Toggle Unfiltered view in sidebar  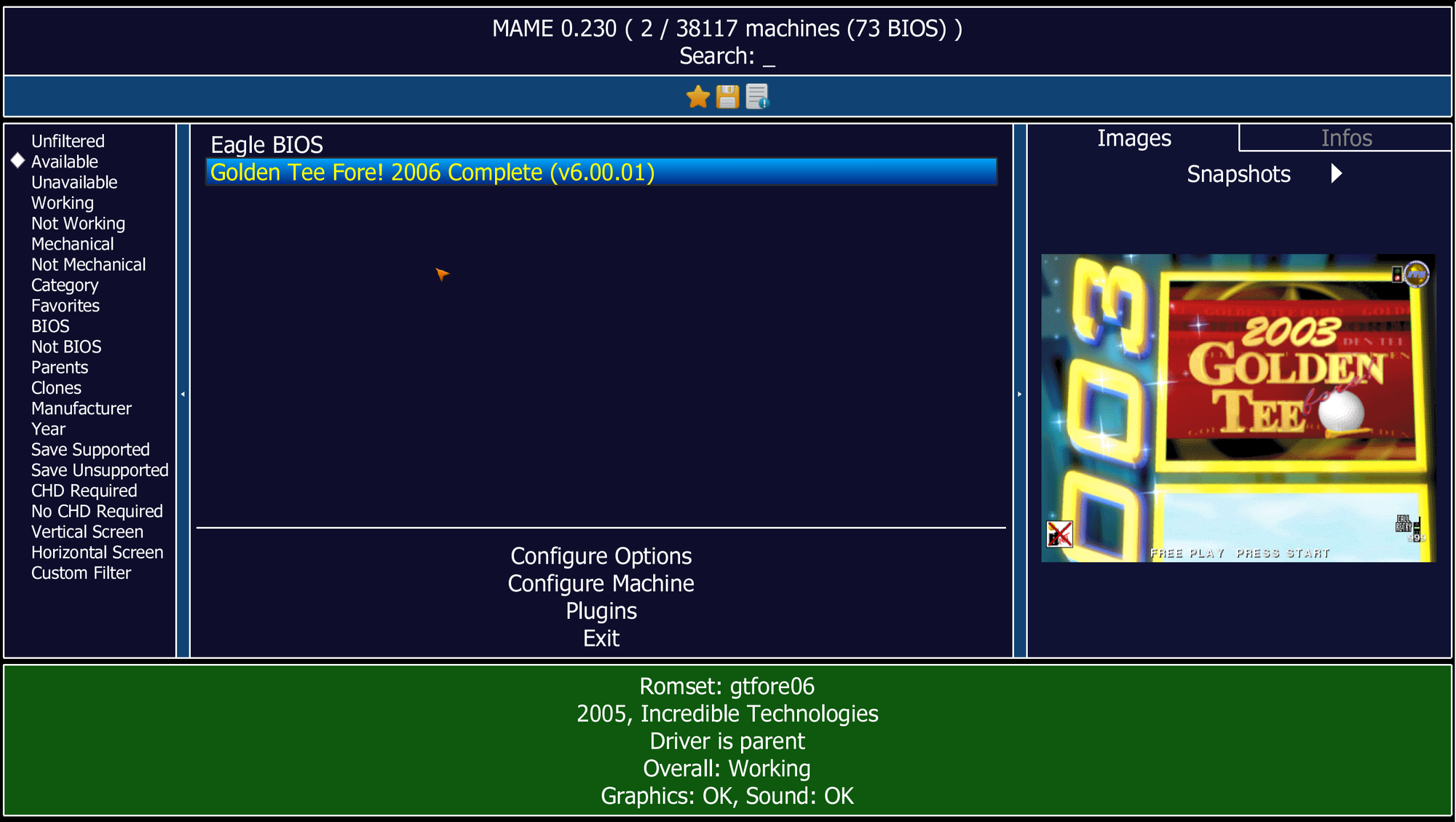[x=67, y=140]
